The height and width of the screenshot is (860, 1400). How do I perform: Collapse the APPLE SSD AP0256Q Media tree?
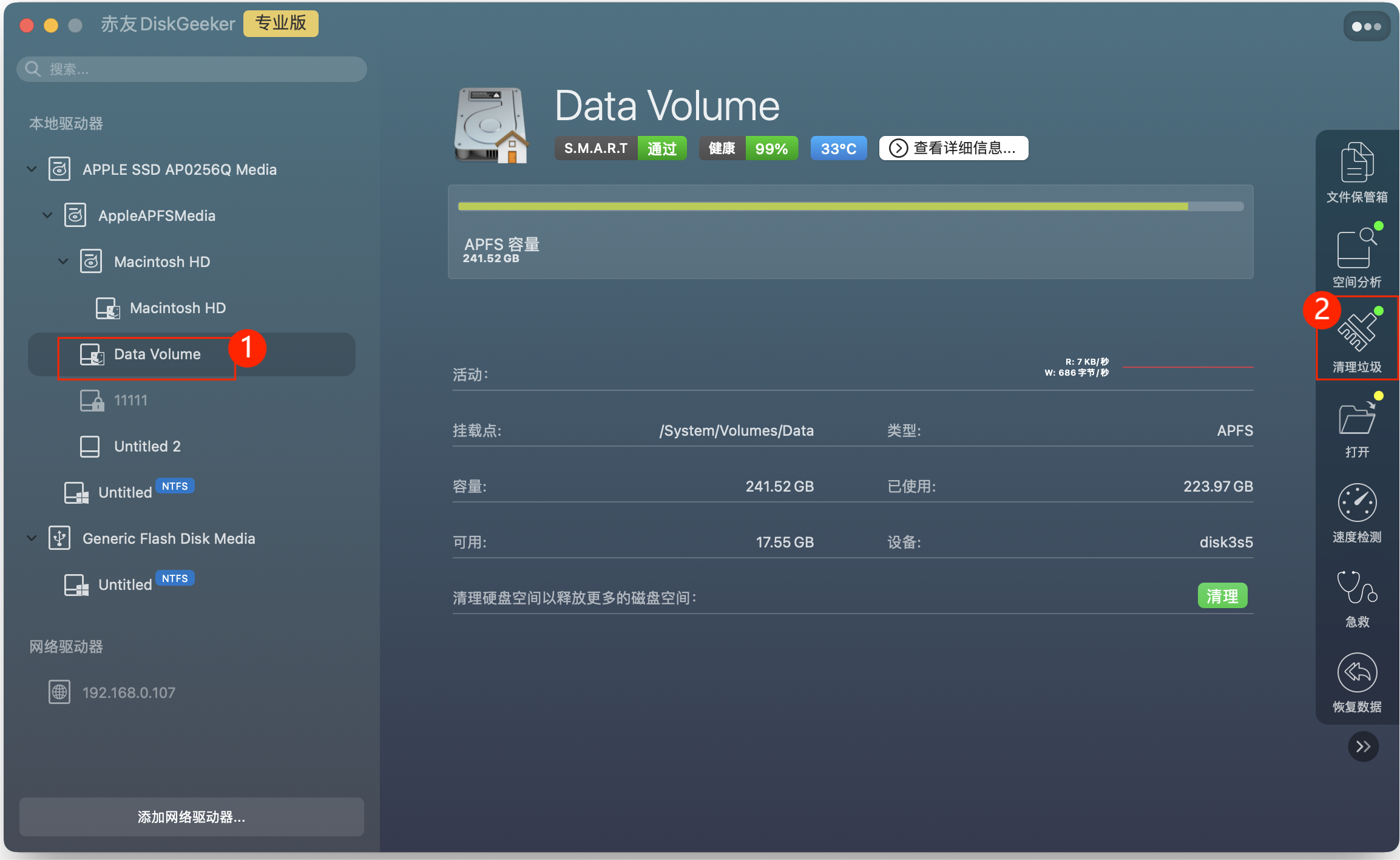(x=32, y=169)
